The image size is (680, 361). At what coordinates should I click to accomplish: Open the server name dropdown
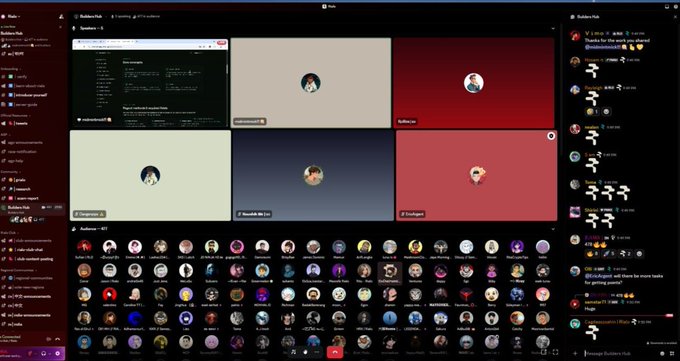click(13, 16)
